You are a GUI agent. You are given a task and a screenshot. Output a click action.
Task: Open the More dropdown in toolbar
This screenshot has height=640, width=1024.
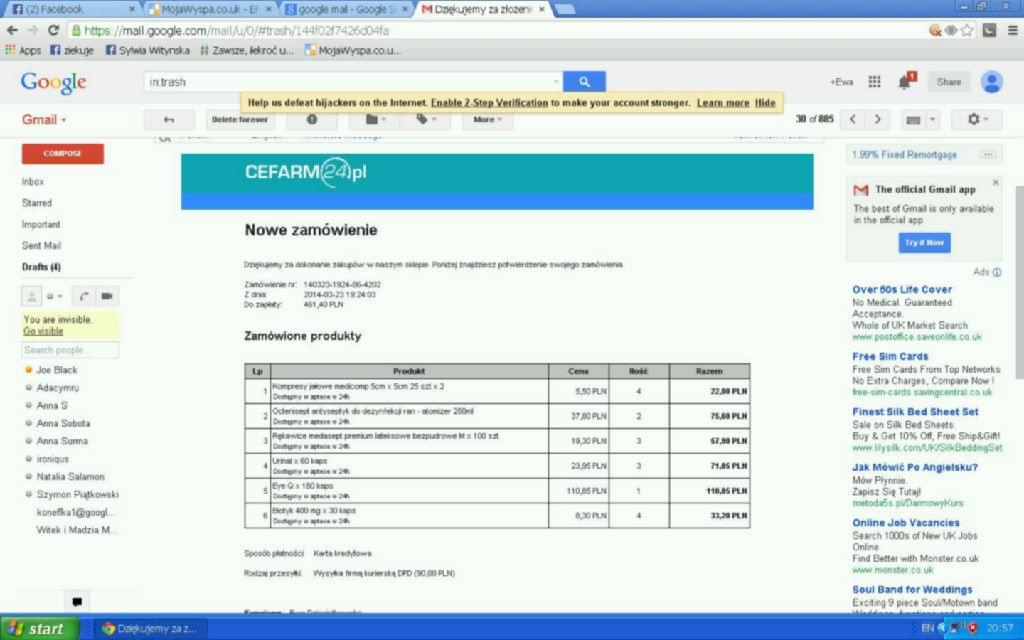tap(487, 120)
